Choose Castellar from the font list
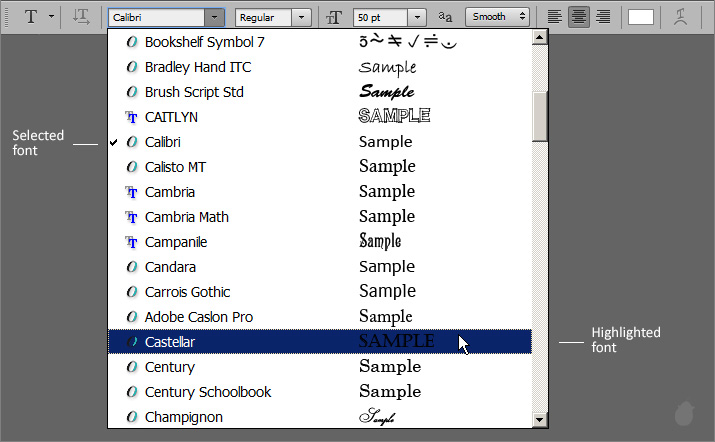715x442 pixels. tap(170, 342)
